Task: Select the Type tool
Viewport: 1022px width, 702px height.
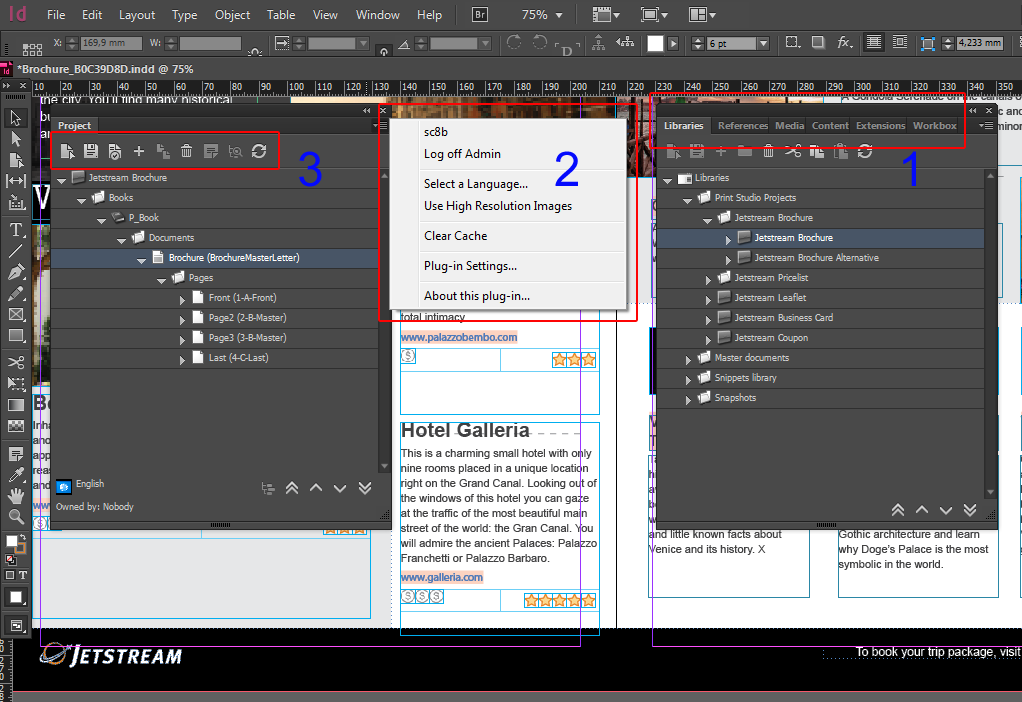Action: click(x=16, y=230)
